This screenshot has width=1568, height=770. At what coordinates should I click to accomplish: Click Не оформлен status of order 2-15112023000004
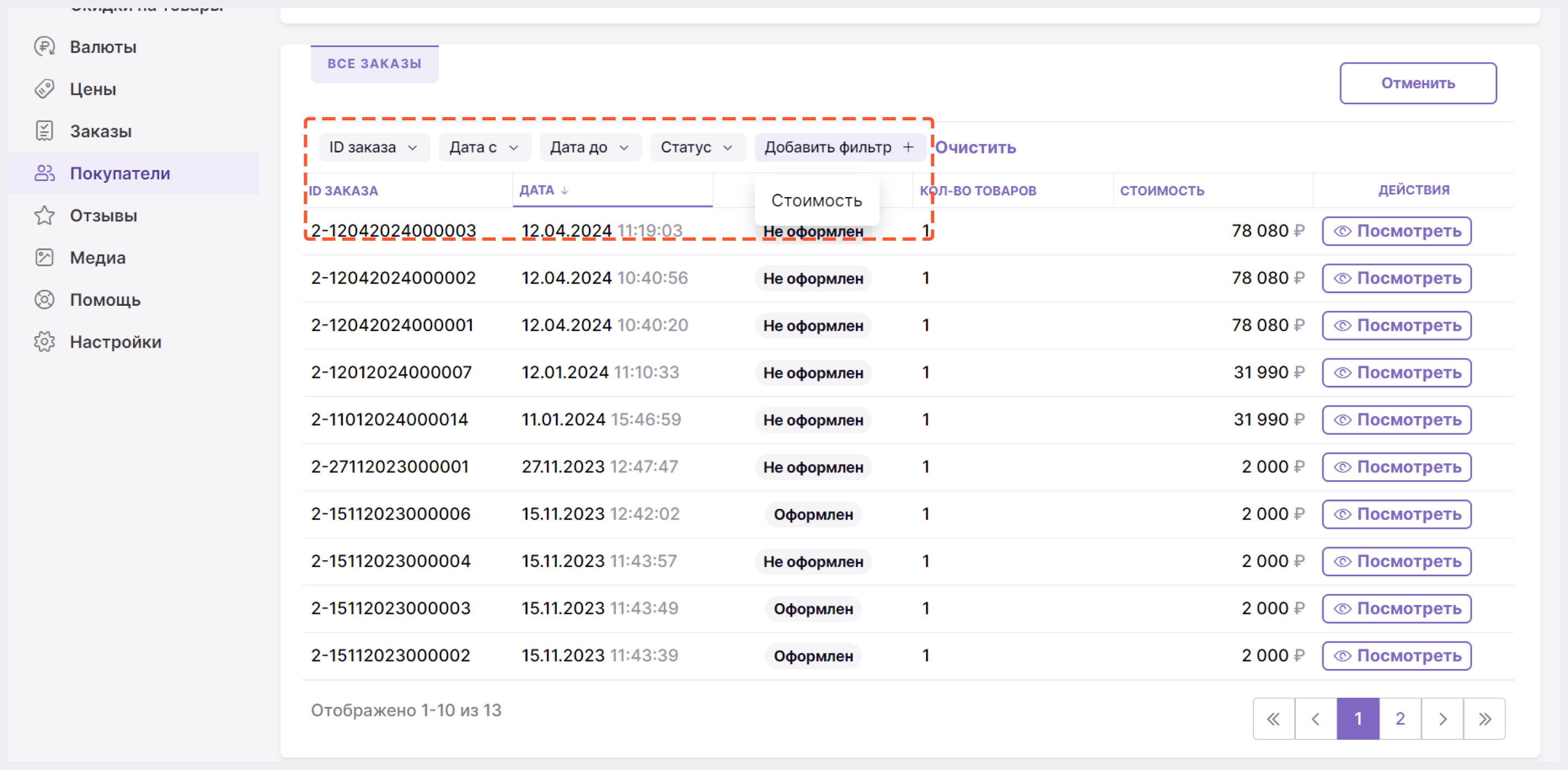click(x=813, y=561)
